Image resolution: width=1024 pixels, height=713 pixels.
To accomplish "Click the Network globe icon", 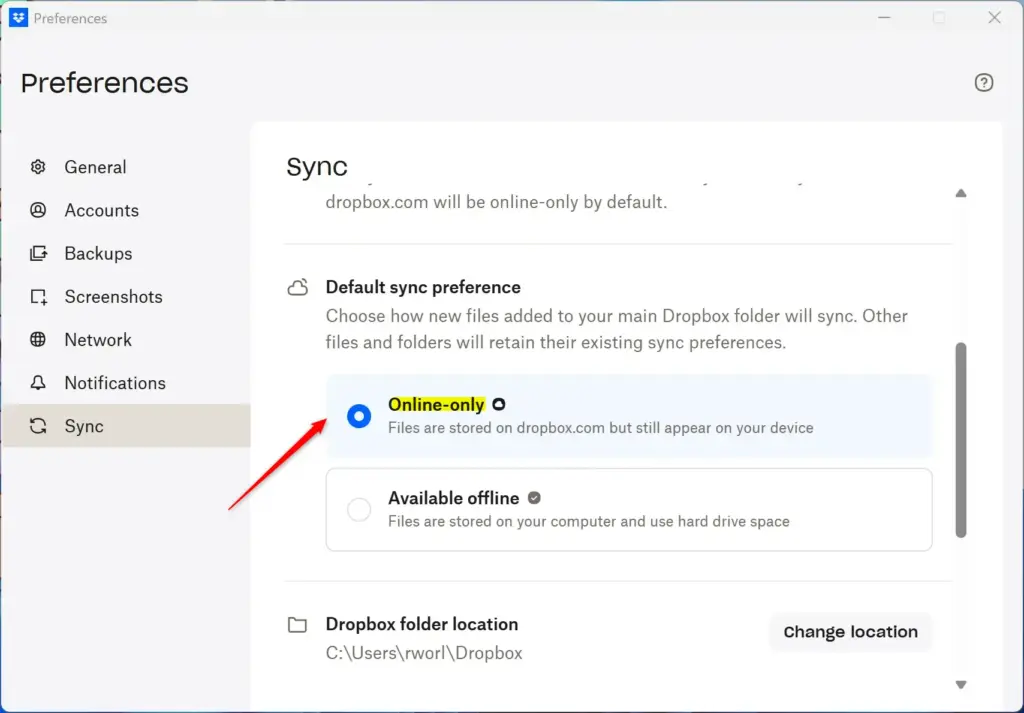I will (38, 340).
